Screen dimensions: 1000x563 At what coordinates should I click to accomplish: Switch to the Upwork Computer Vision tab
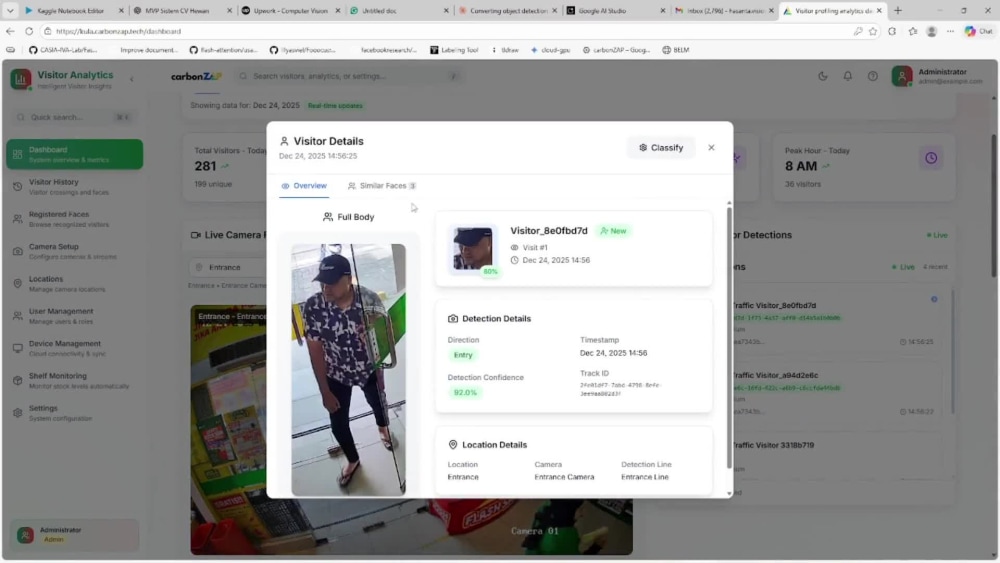click(x=290, y=11)
